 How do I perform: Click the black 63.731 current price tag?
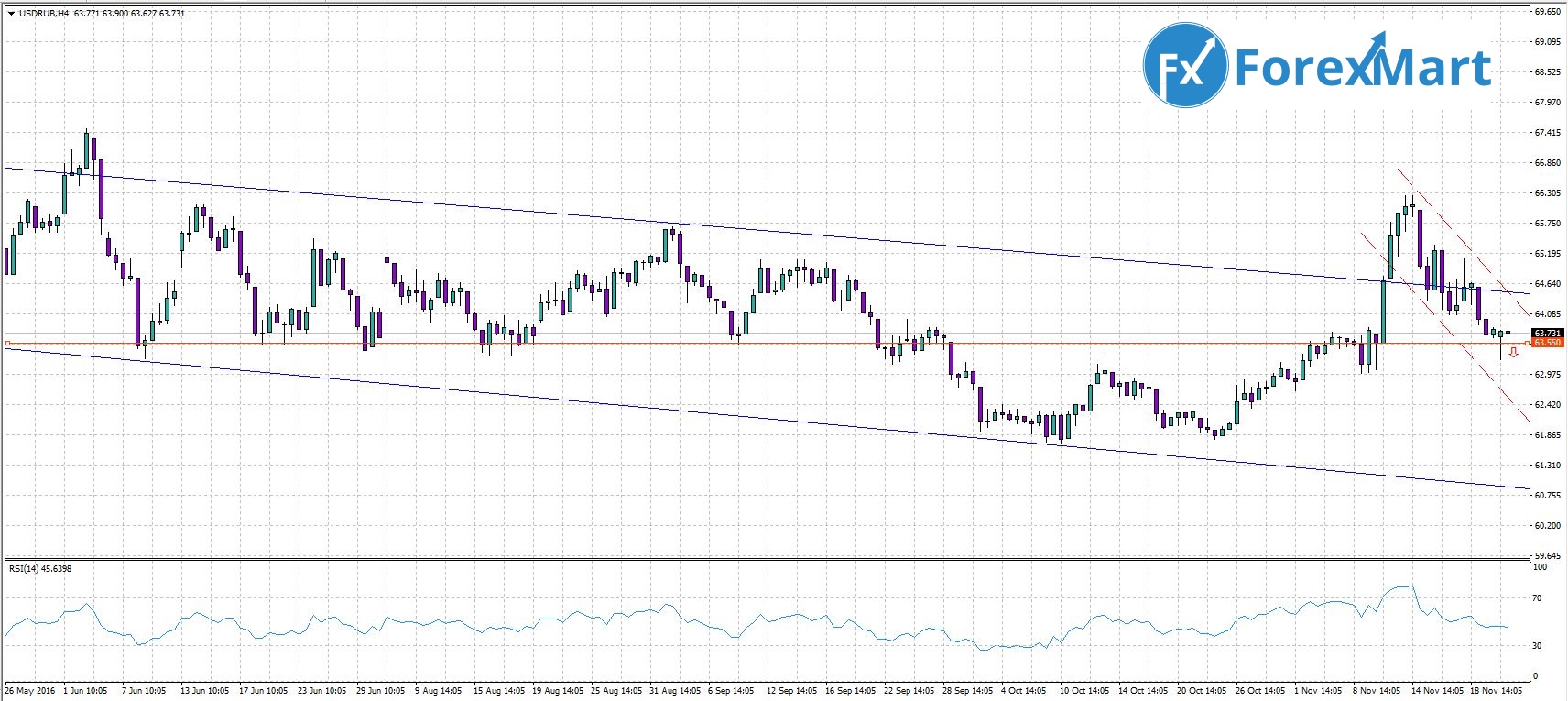[1547, 333]
